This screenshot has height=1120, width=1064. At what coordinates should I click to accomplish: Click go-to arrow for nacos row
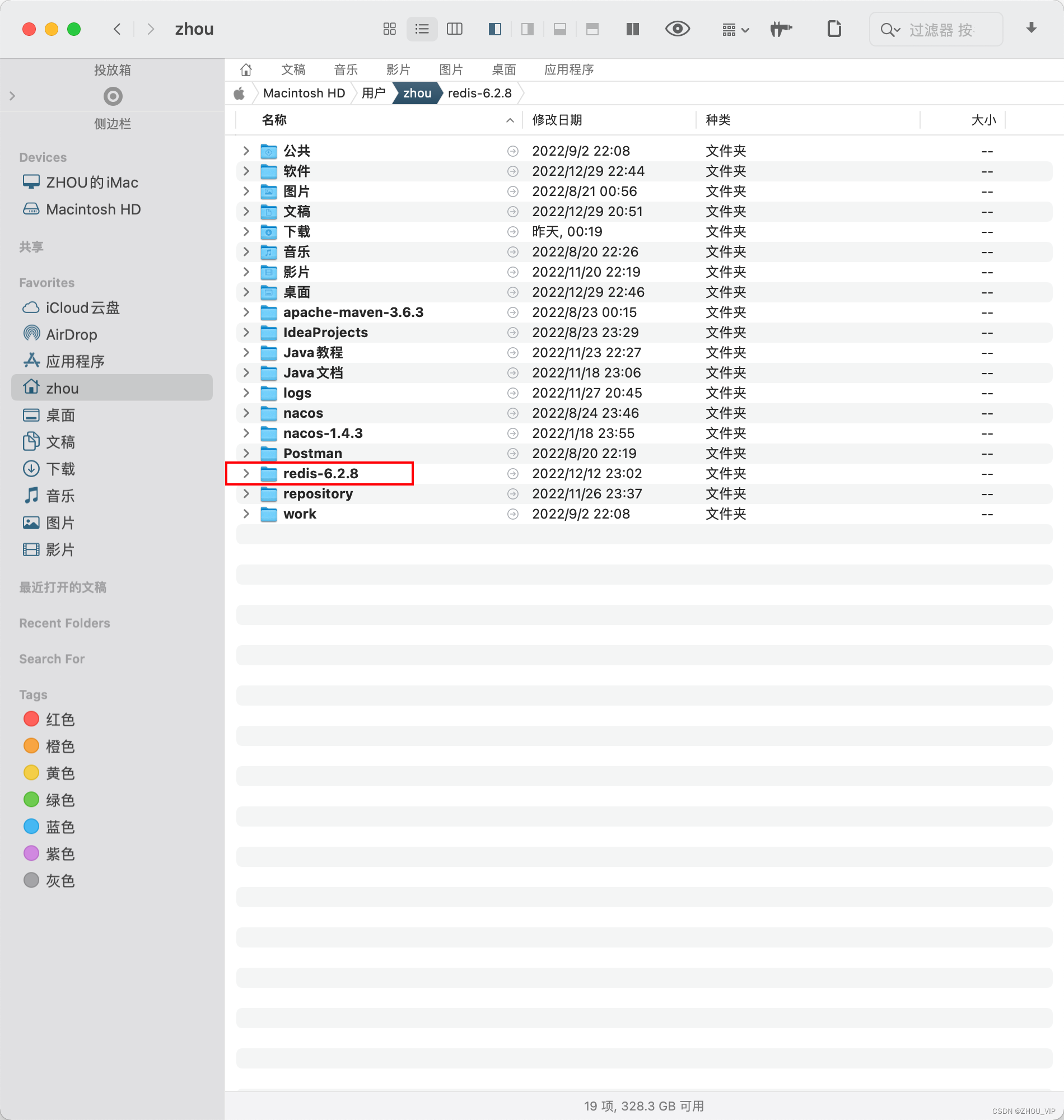point(513,413)
